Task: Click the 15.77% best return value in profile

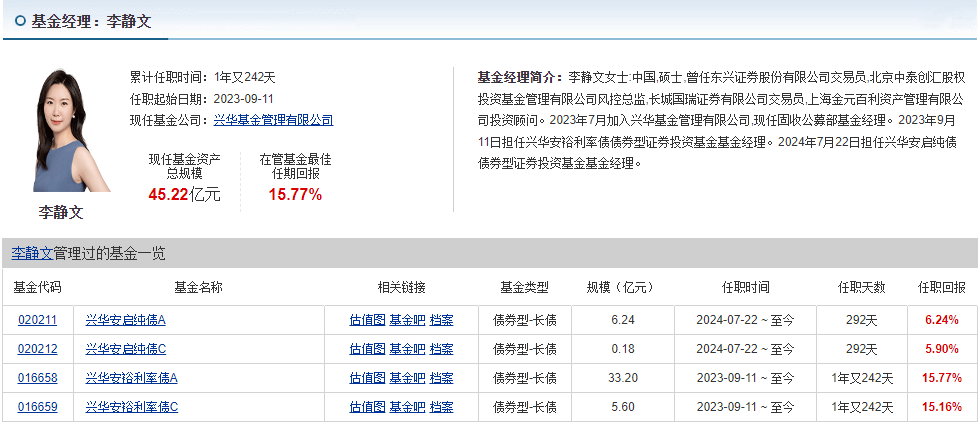Action: coord(295,194)
